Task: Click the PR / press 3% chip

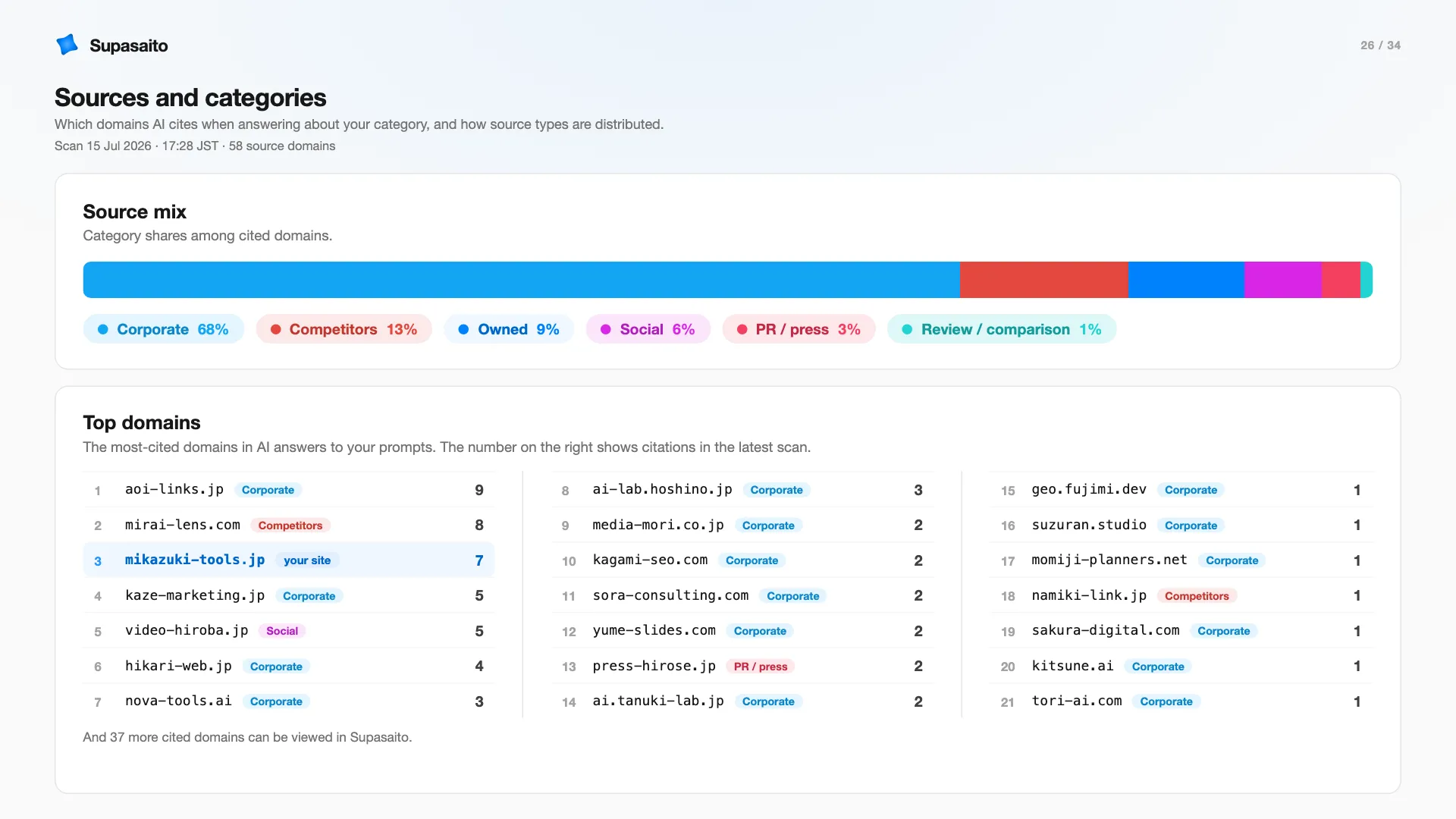Action: click(799, 329)
